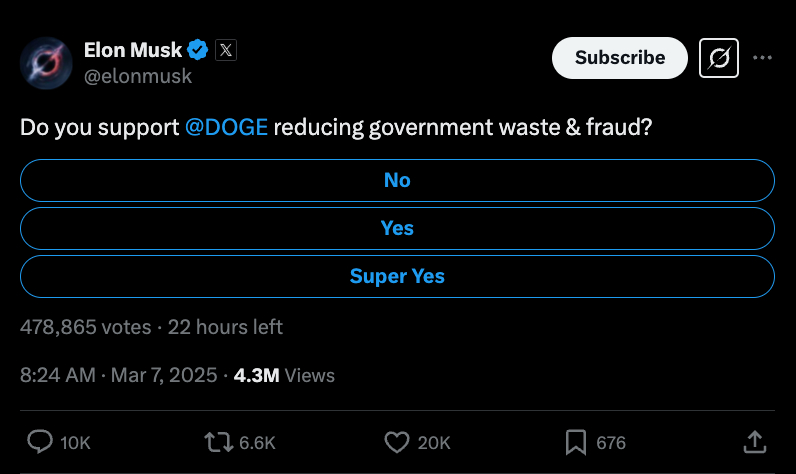Image resolution: width=796 pixels, height=474 pixels.
Task: Click the blue verified checkmark badge
Action: click(x=197, y=50)
